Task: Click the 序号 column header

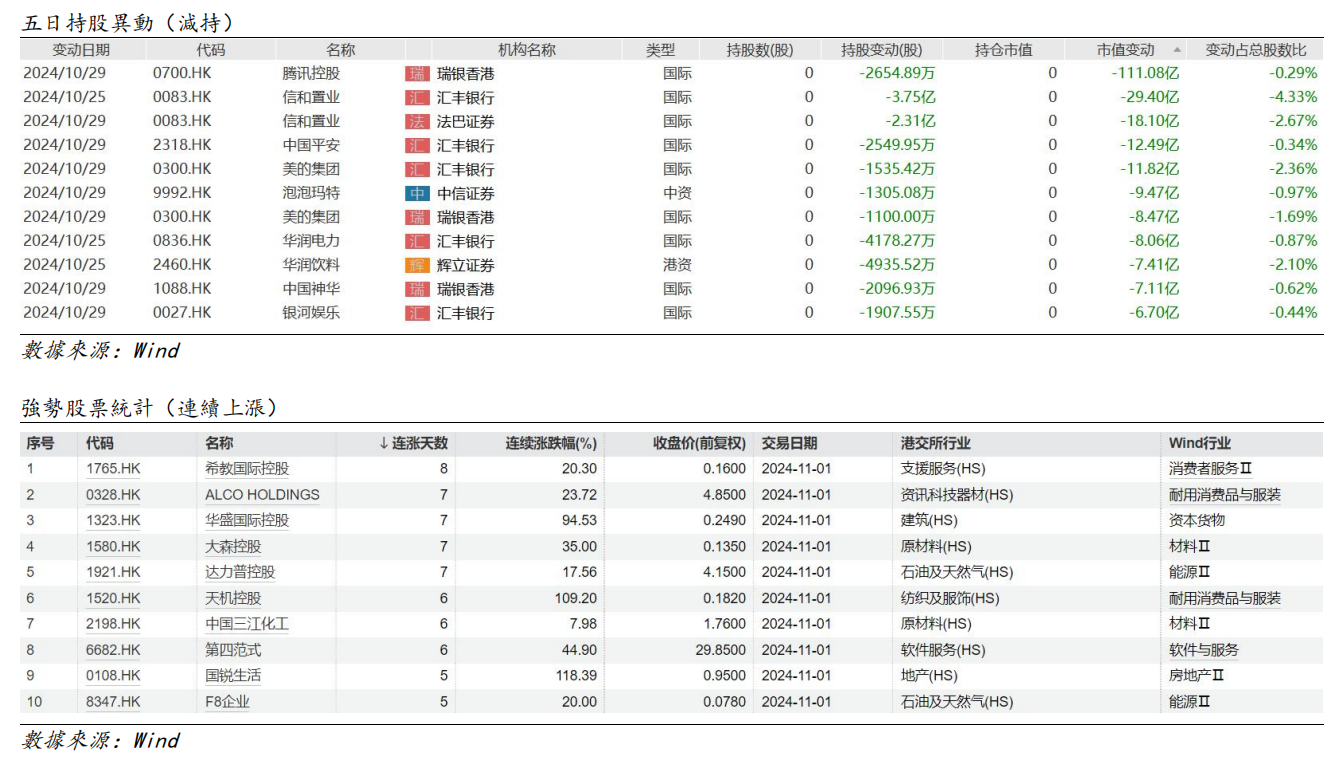Action: click(x=40, y=443)
